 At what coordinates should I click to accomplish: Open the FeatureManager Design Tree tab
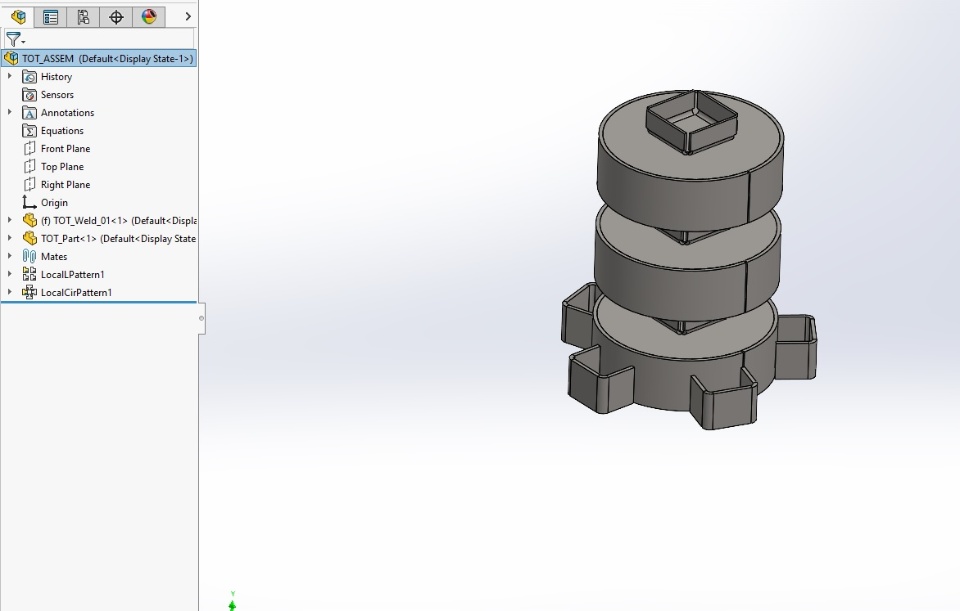click(x=18, y=17)
